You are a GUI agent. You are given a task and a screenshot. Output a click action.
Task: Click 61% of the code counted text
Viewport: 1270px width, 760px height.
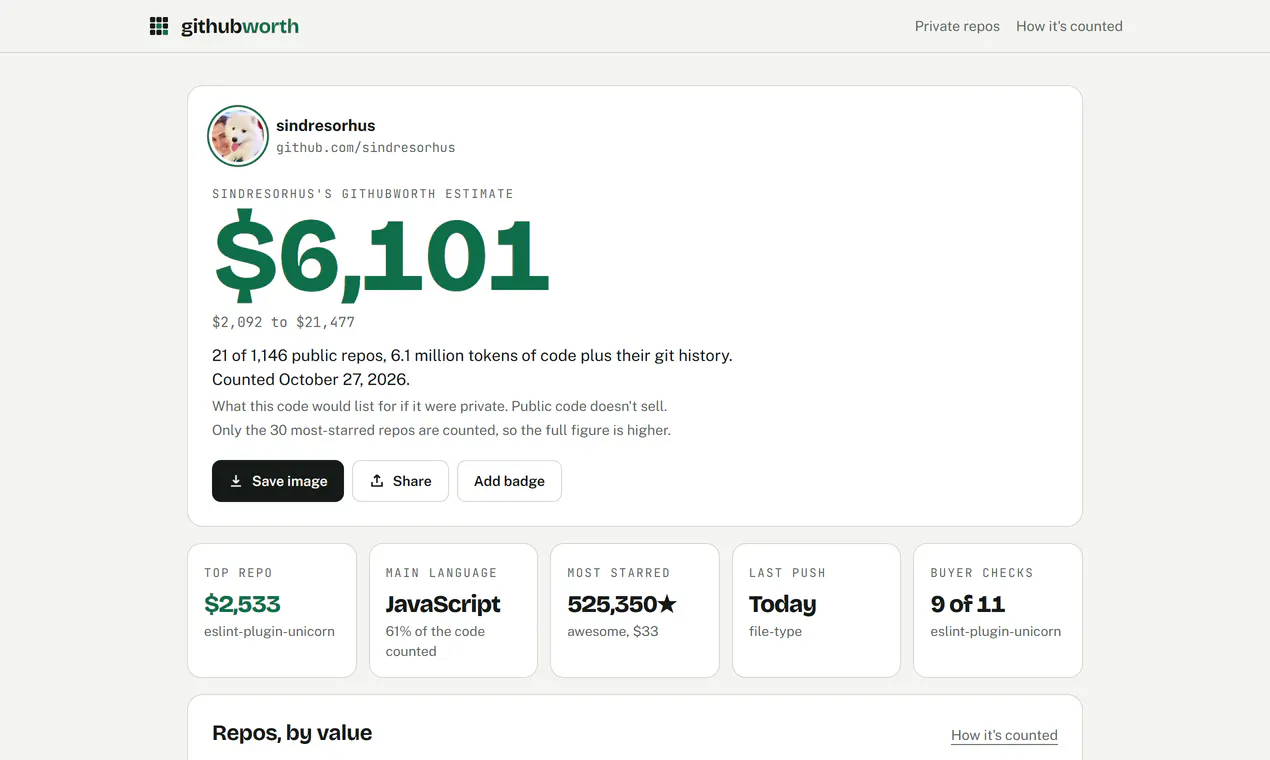(435, 641)
